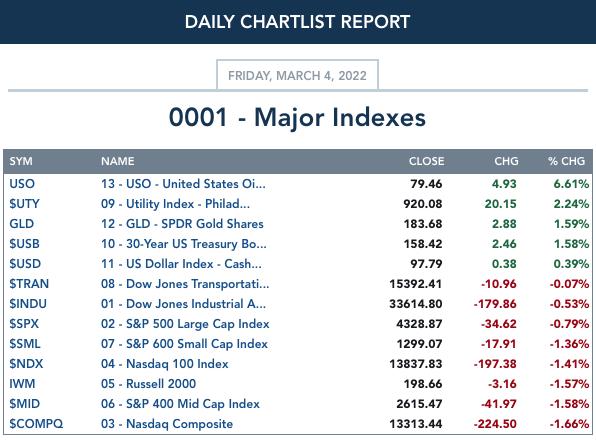The height and width of the screenshot is (440, 596).
Task: Open the $USB symbol link
Action: point(24,244)
